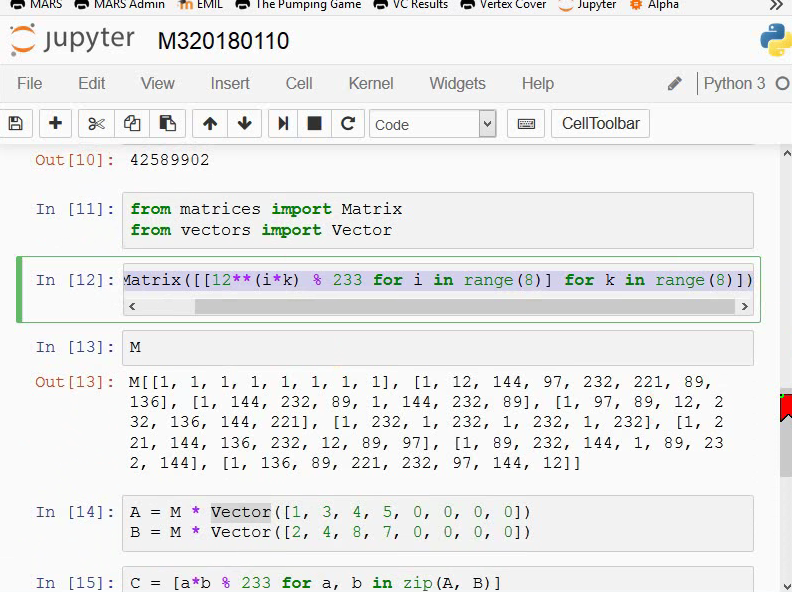The width and height of the screenshot is (792, 592).
Task: Open the Widgets menu
Action: pyautogui.click(x=457, y=83)
